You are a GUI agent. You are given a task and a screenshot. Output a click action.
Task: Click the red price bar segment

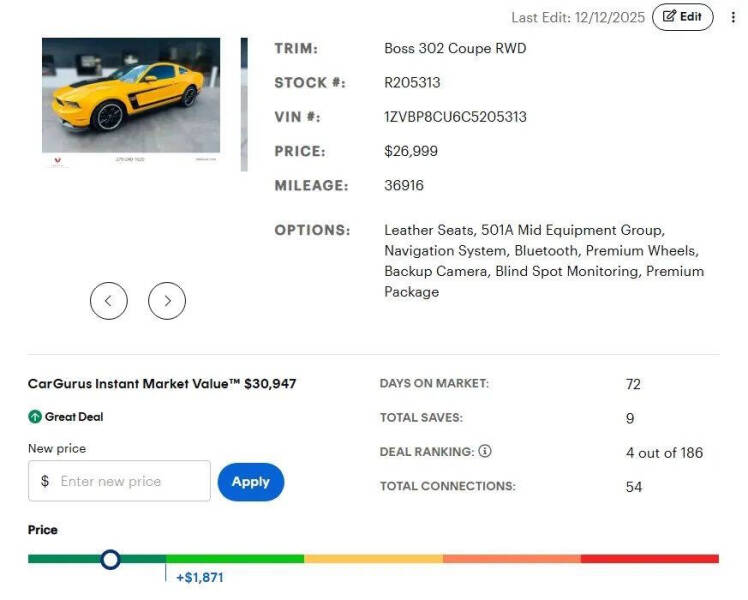click(649, 558)
